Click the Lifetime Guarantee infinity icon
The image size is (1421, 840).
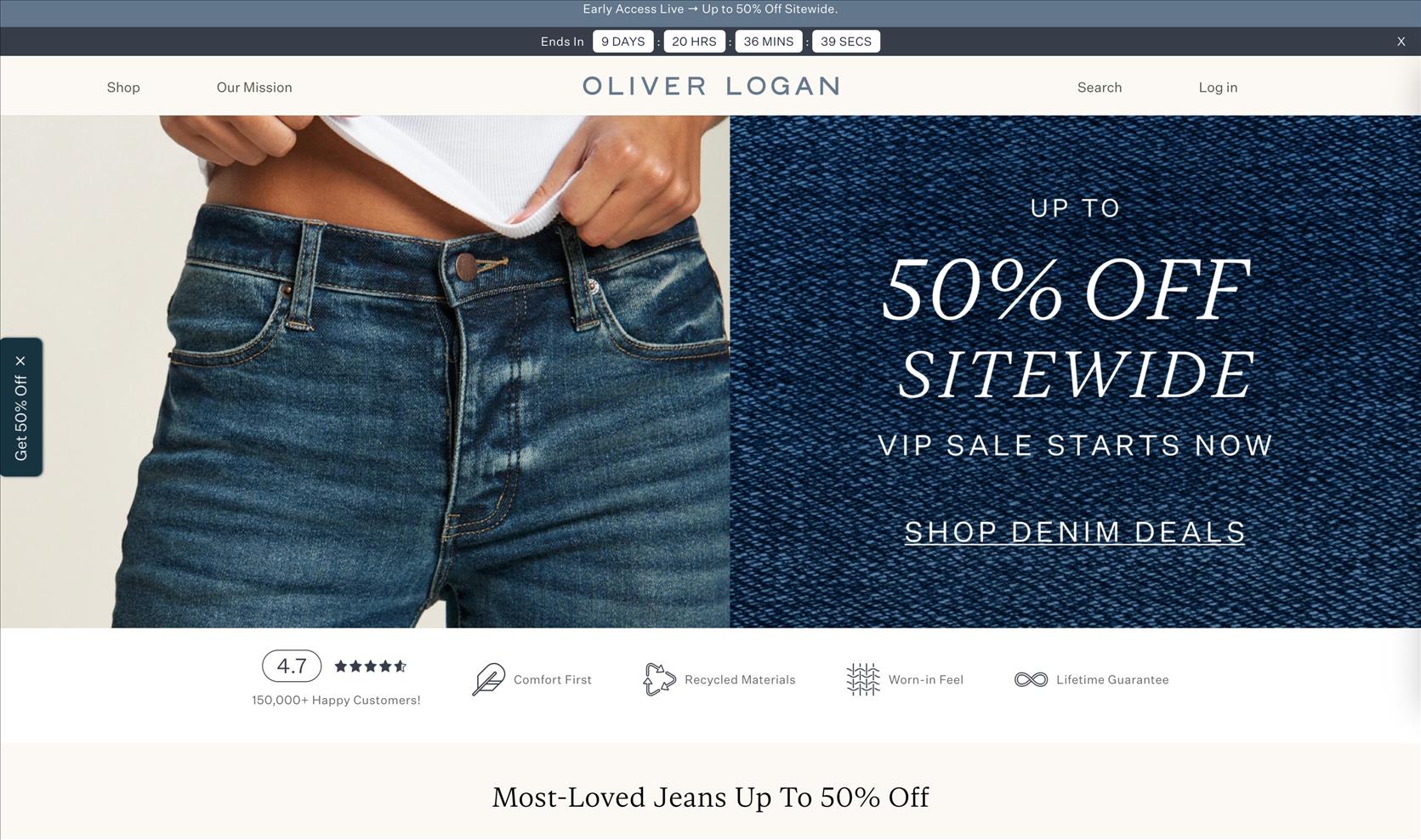(x=1031, y=679)
